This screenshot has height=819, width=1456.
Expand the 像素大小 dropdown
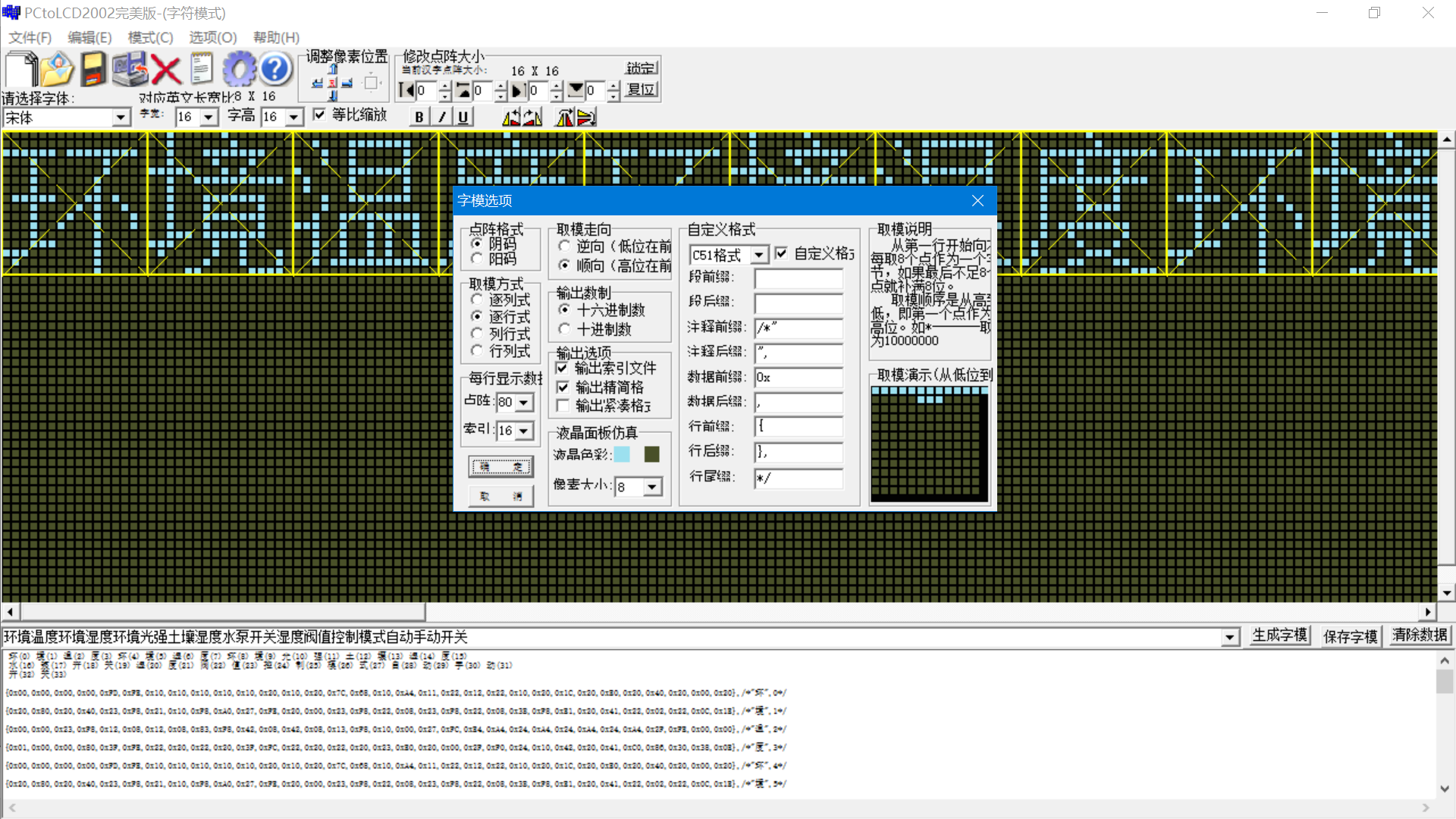tap(652, 487)
